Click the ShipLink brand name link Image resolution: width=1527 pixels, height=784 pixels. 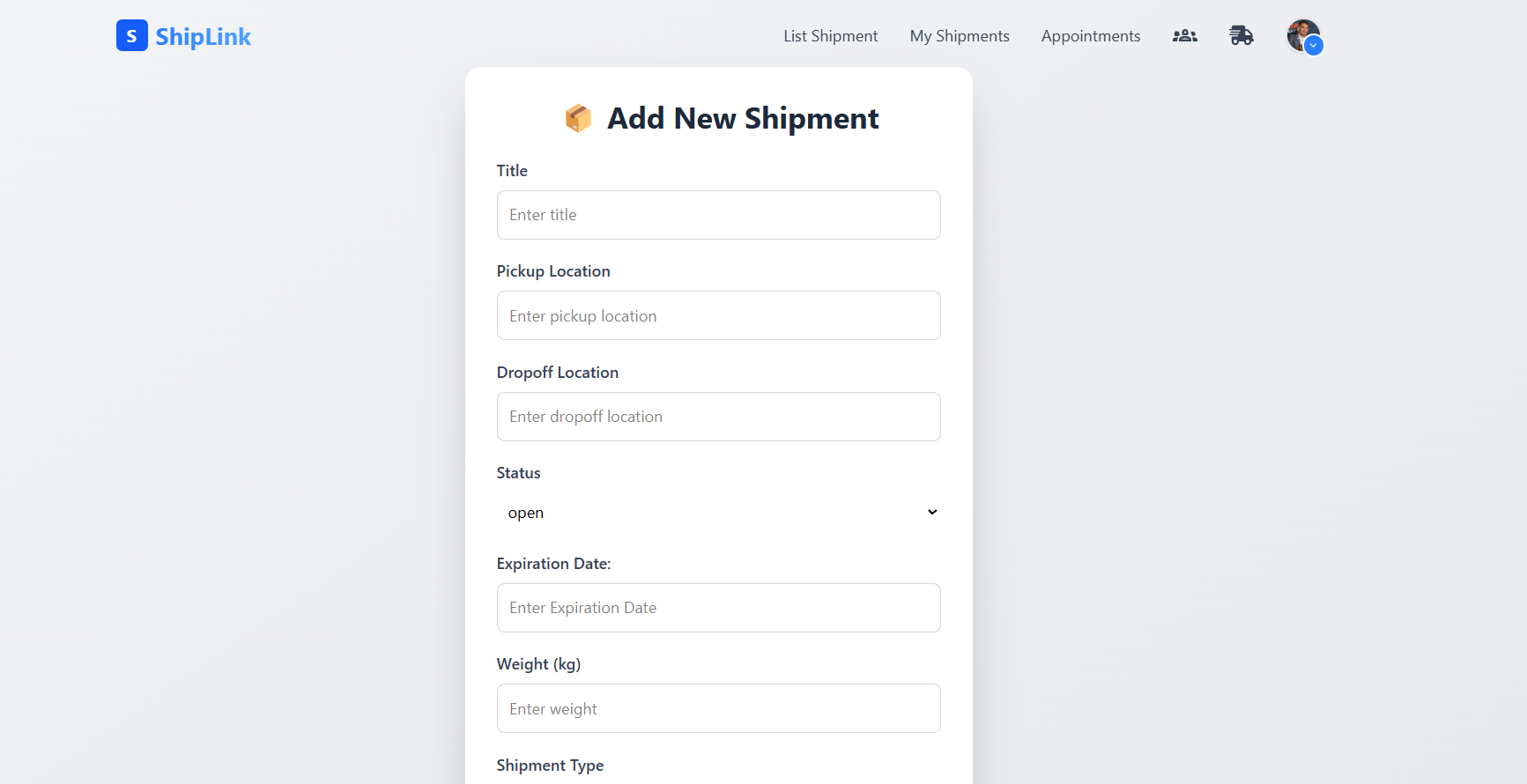pos(204,36)
